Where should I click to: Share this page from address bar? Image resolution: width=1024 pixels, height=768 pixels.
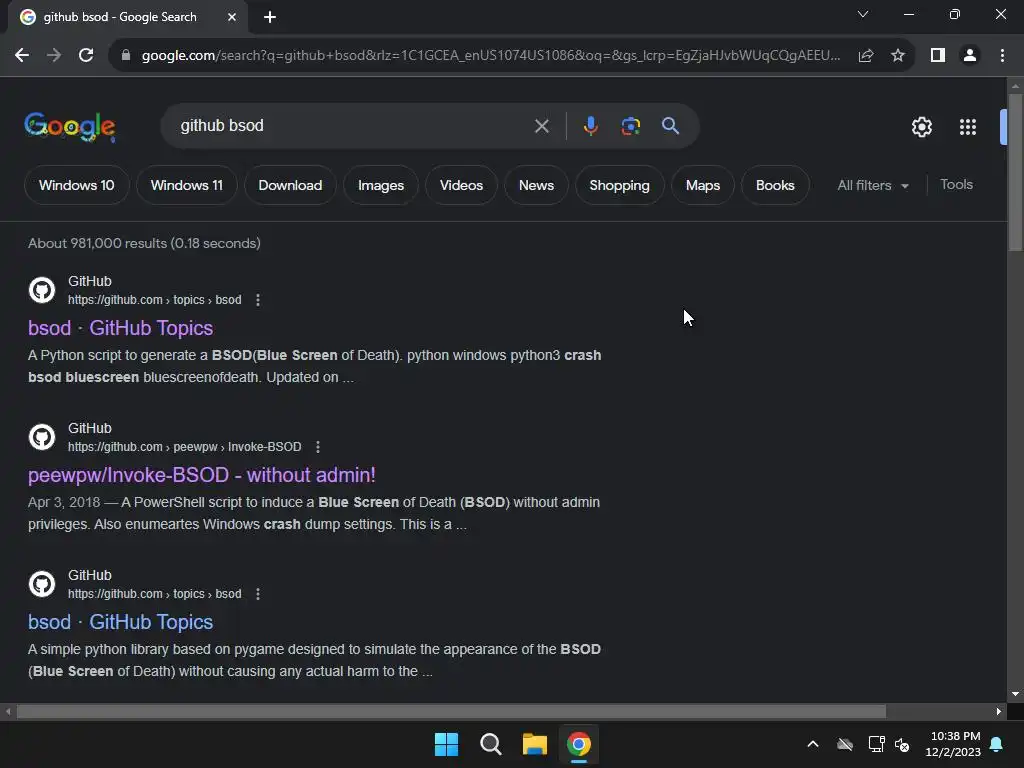point(866,56)
